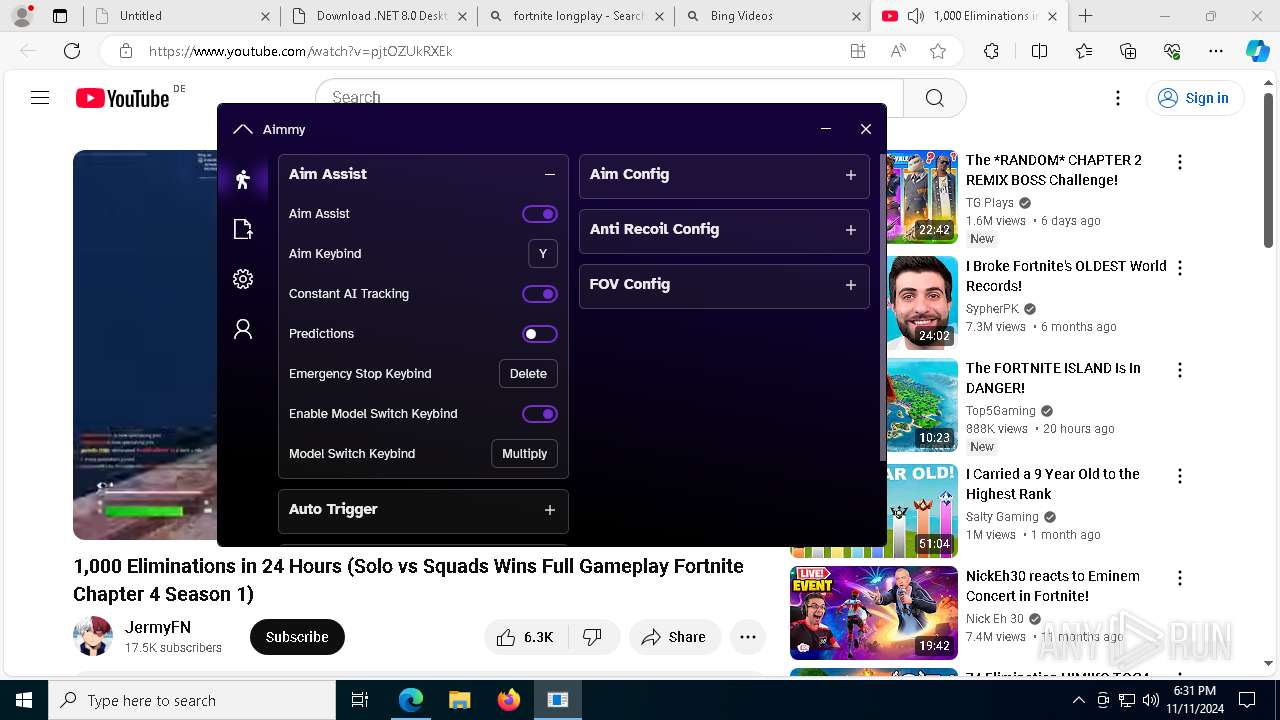Toggle Enable Model Switch Keybind switch
This screenshot has height=720, width=1280.
click(540, 414)
